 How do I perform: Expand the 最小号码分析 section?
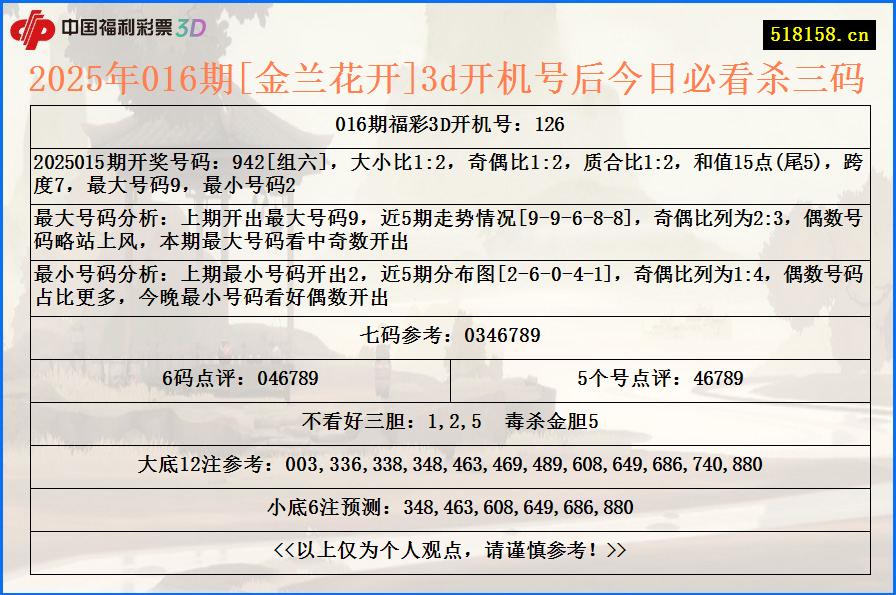click(x=448, y=283)
